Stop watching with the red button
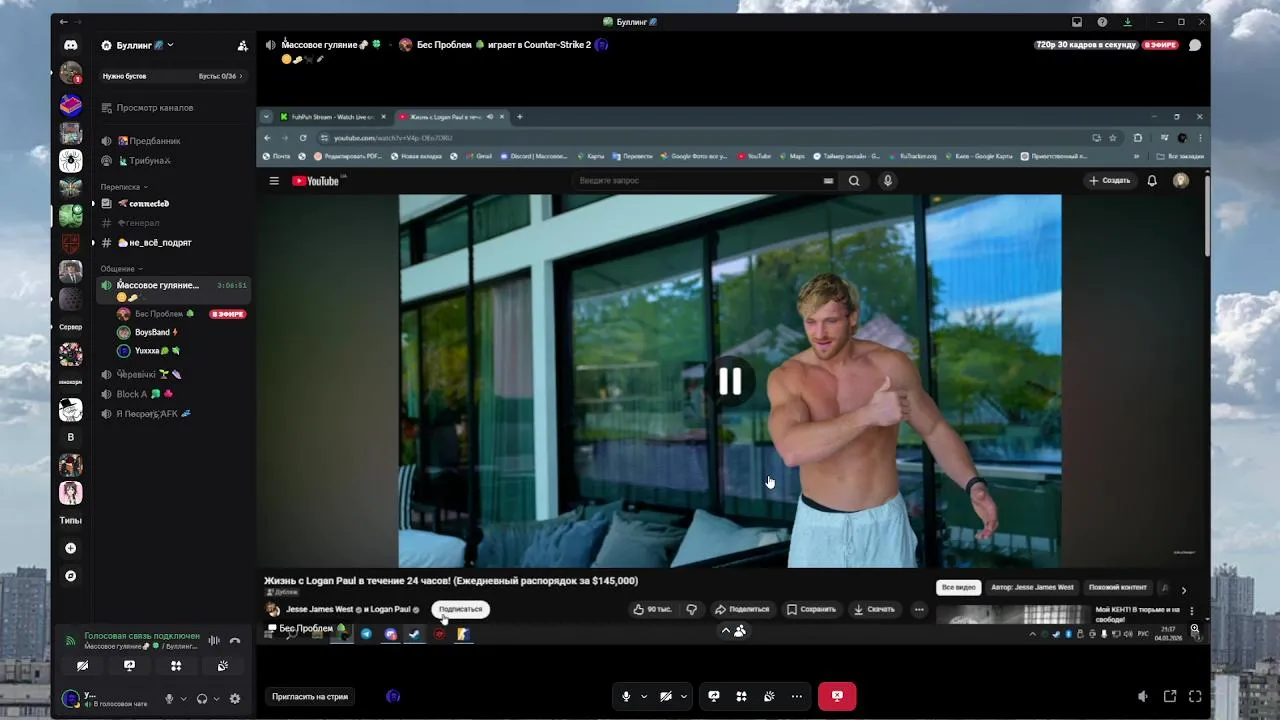This screenshot has height=720, width=1280. click(837, 696)
